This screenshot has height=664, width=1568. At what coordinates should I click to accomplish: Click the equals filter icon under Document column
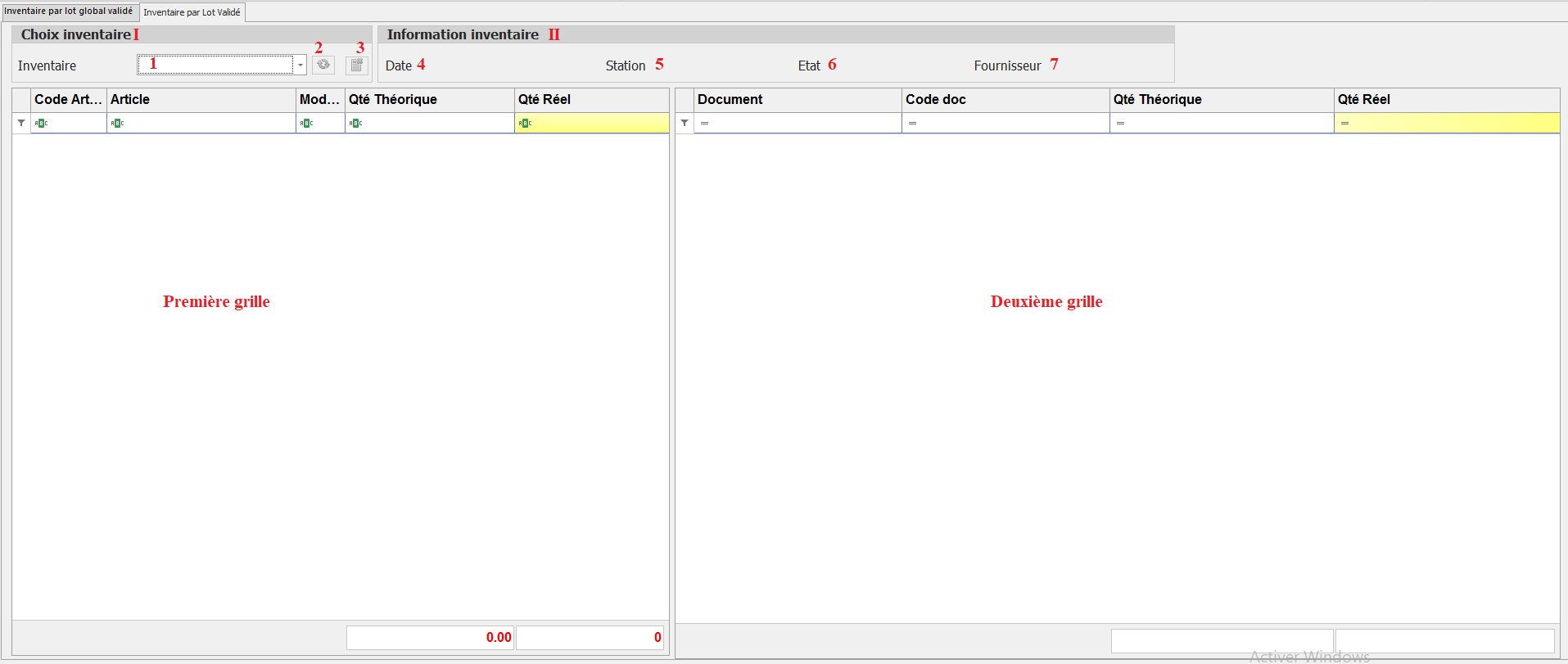click(704, 123)
